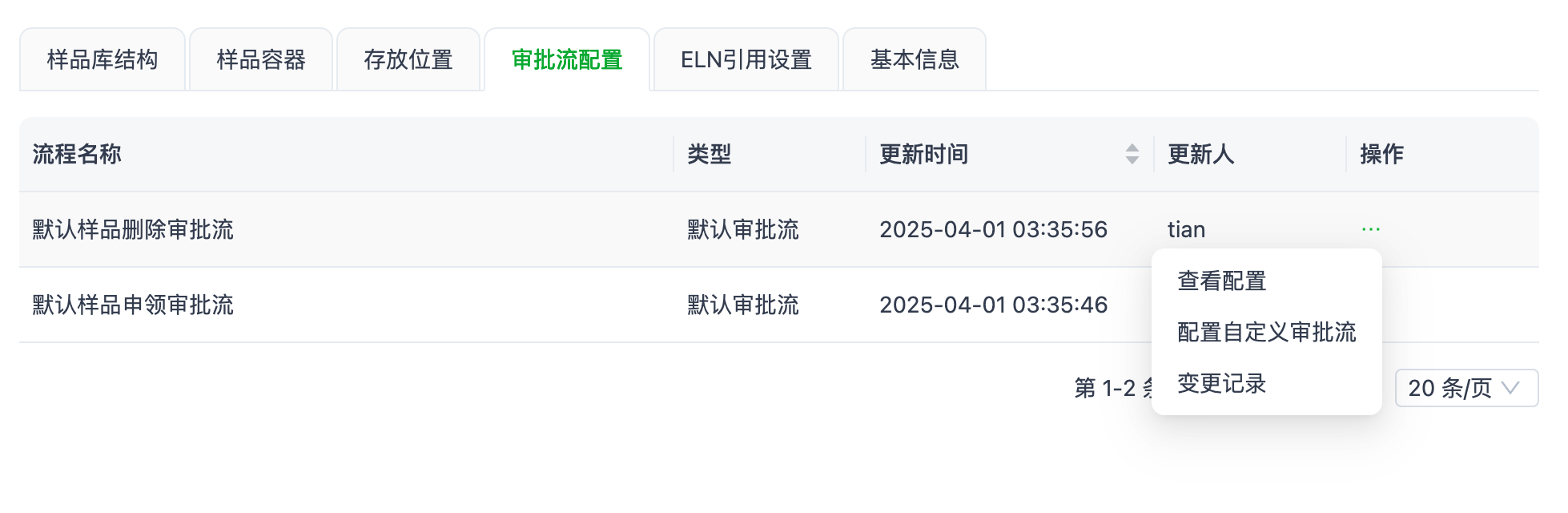View the 基本信息 tab
This screenshot has height=513, width=1568.
click(x=915, y=59)
